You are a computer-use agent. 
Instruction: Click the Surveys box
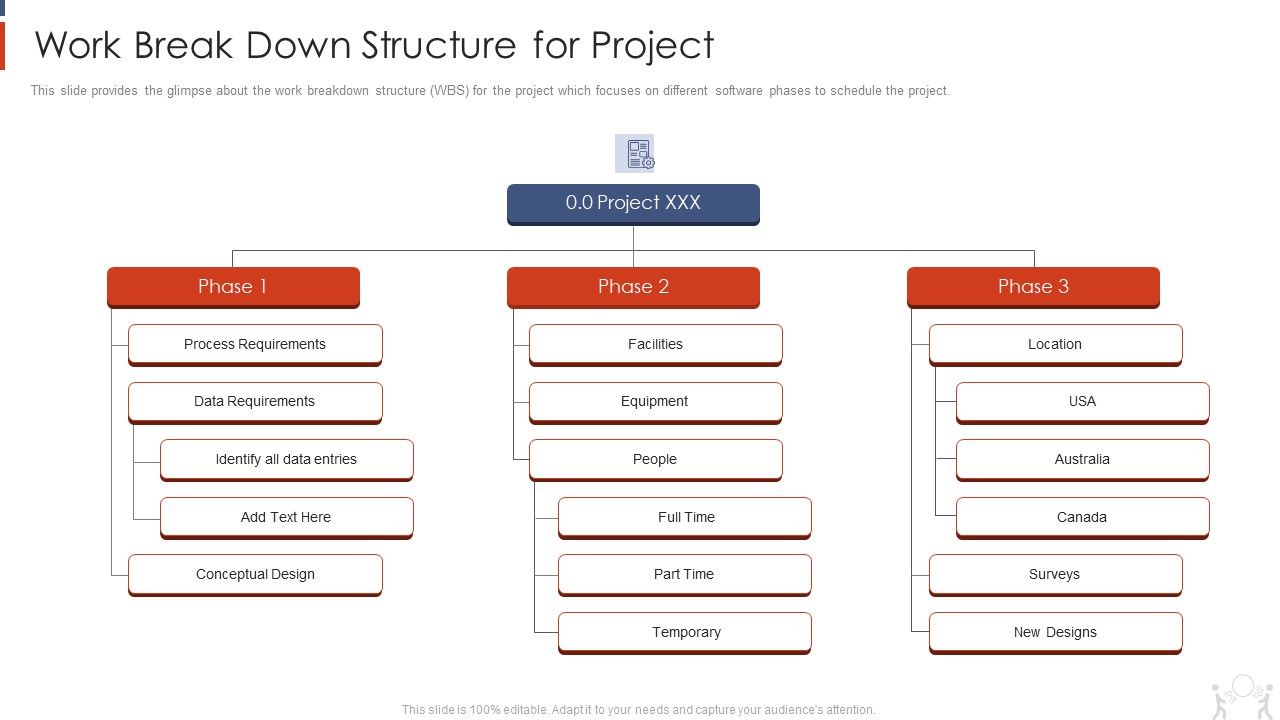pos(1055,575)
